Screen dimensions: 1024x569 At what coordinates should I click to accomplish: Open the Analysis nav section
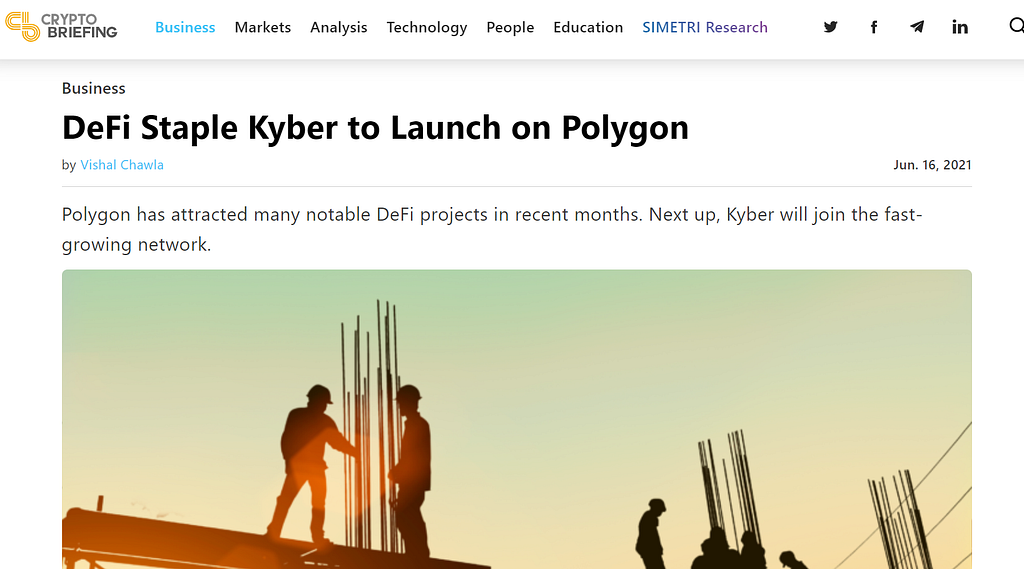point(338,27)
